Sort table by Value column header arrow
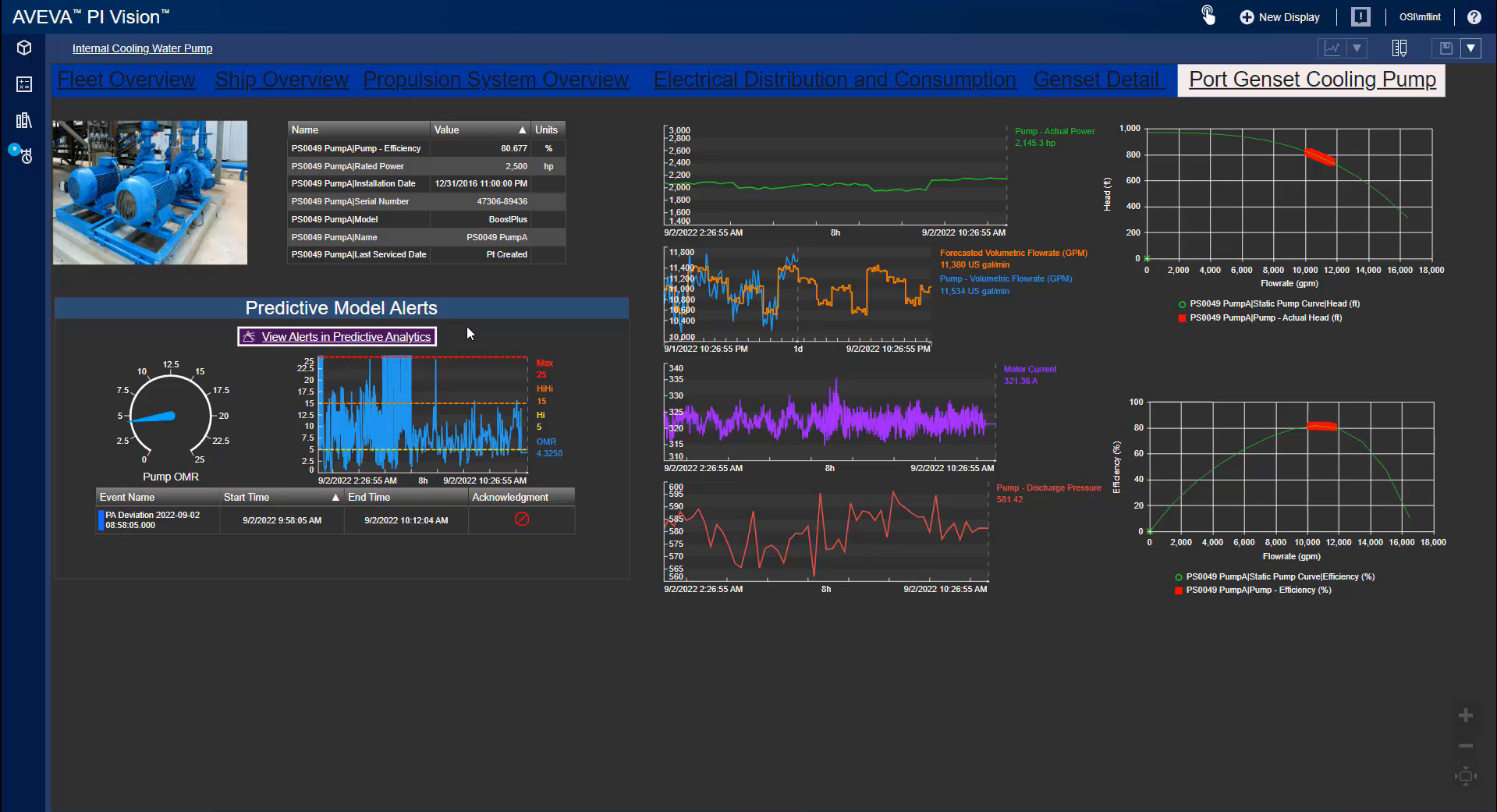 [522, 129]
